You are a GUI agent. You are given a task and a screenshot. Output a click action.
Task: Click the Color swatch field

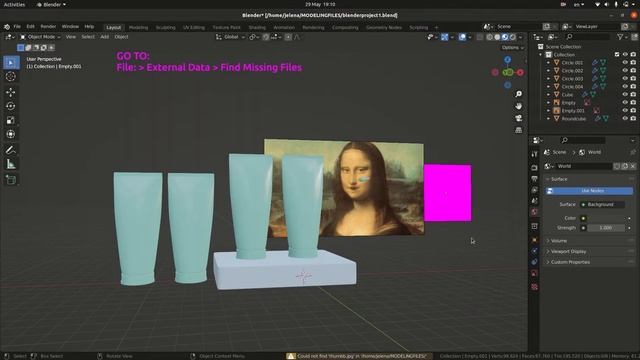pos(606,218)
